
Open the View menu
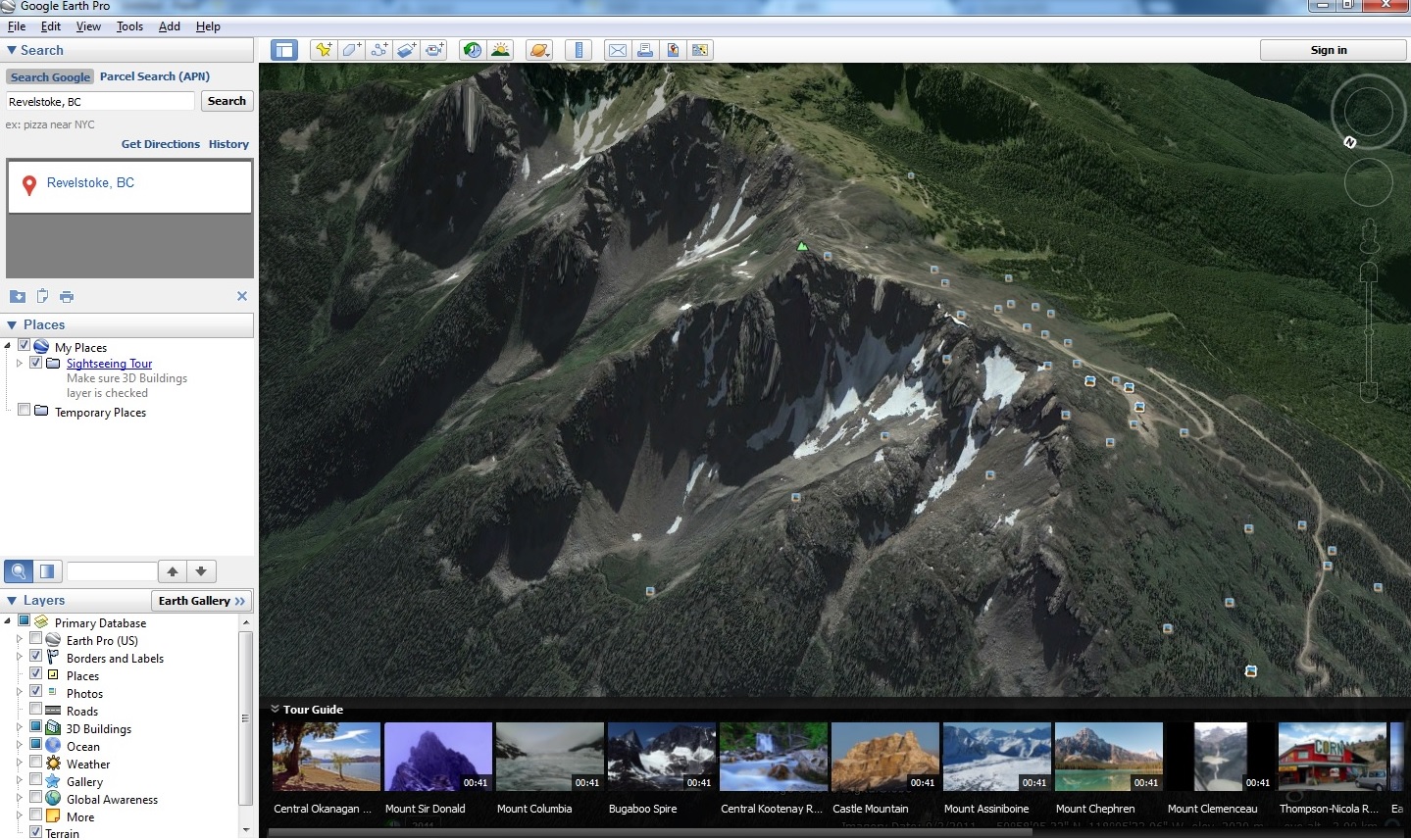click(x=88, y=26)
